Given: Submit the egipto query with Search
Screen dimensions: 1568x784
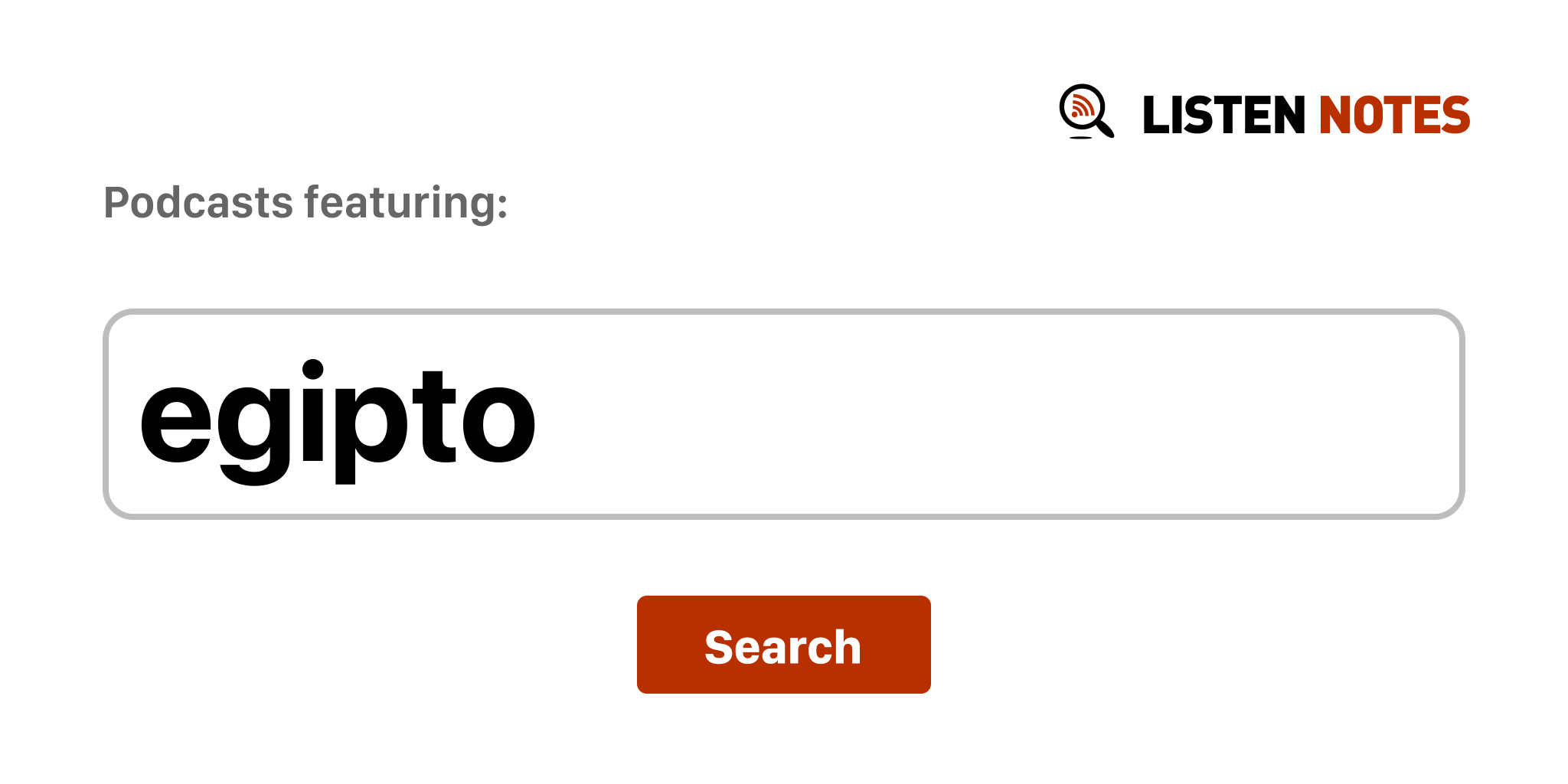Looking at the screenshot, I should (783, 645).
